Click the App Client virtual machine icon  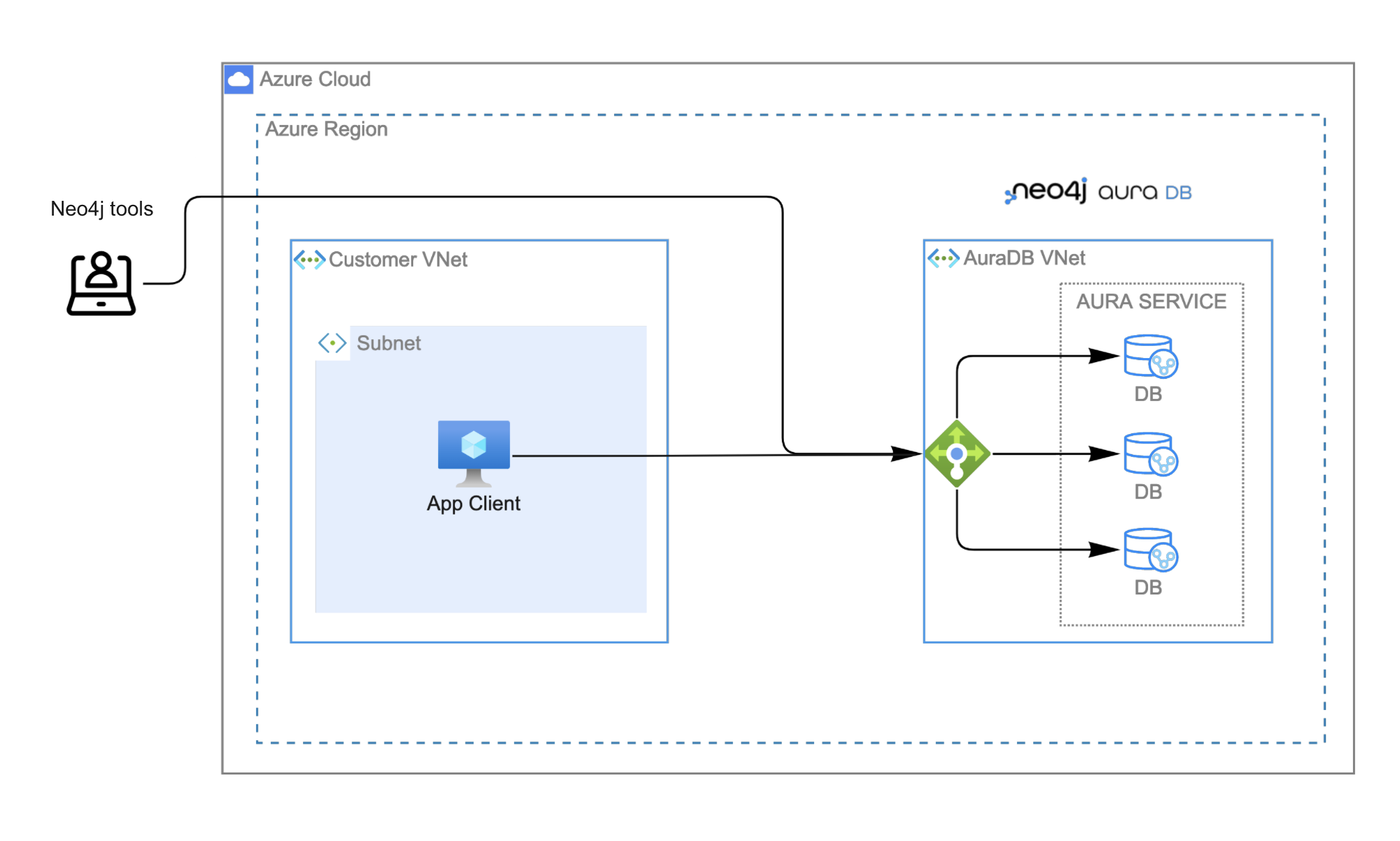474,453
